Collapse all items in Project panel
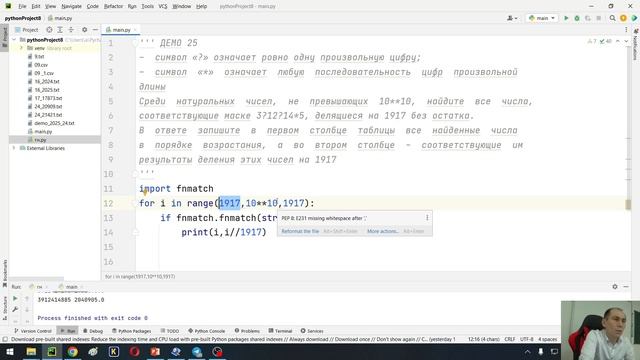 pyautogui.click(x=71, y=30)
